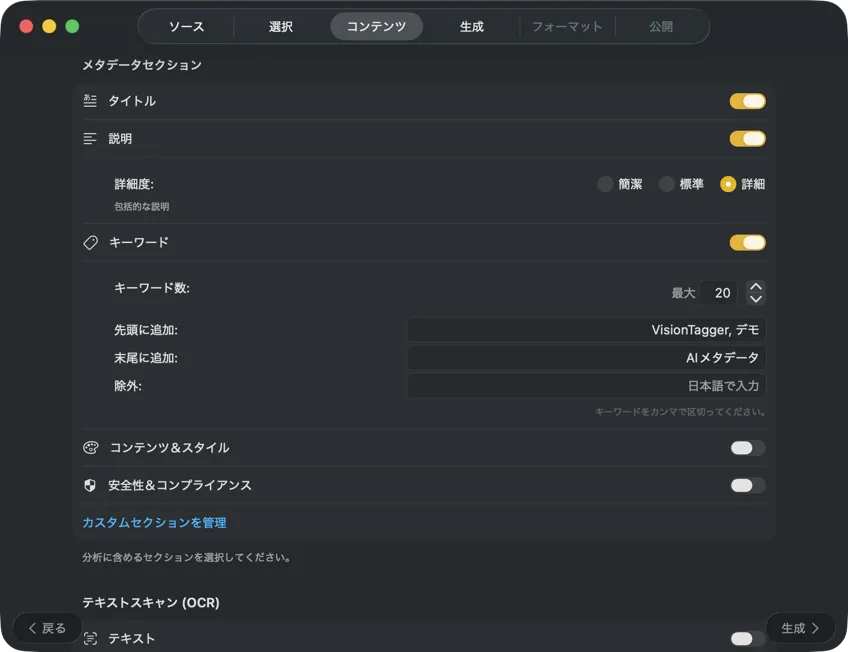This screenshot has width=848, height=652.
Task: Select the 簡潔 detail level radio button
Action: (605, 184)
